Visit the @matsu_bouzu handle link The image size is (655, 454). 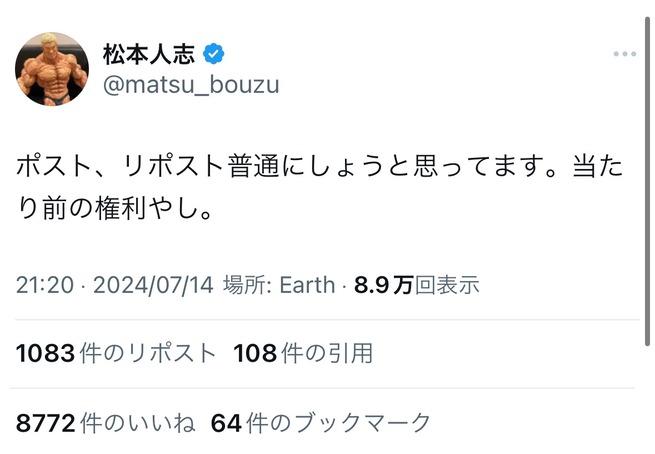[x=191, y=85]
